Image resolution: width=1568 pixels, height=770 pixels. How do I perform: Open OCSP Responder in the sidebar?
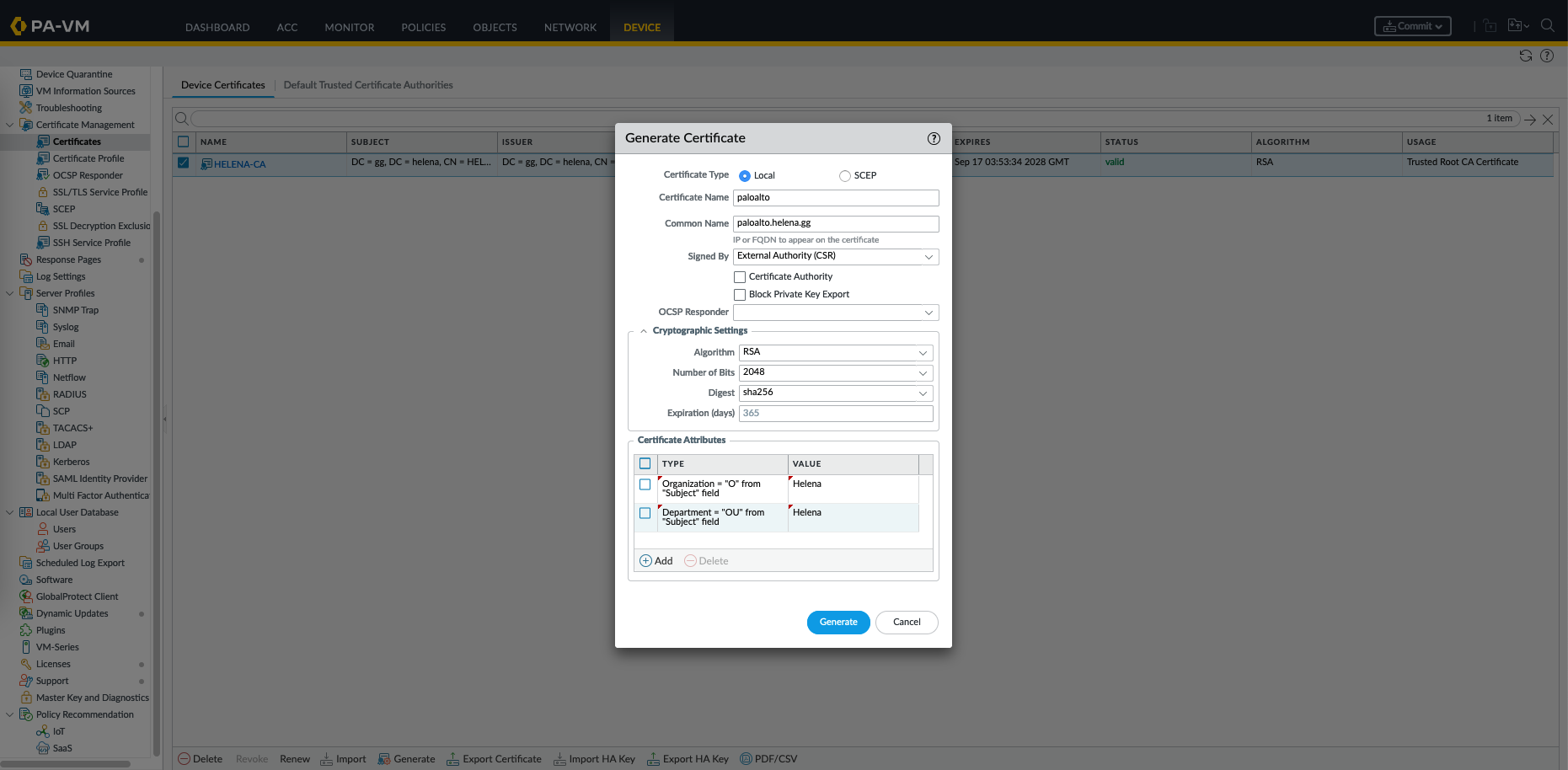[x=88, y=175]
